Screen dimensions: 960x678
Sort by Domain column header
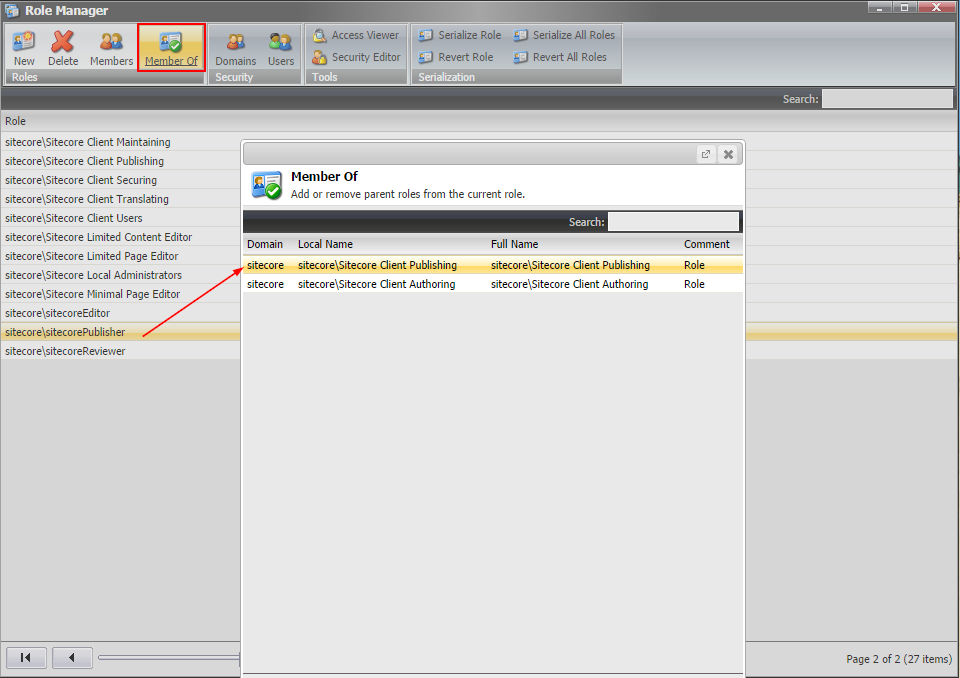tap(265, 244)
